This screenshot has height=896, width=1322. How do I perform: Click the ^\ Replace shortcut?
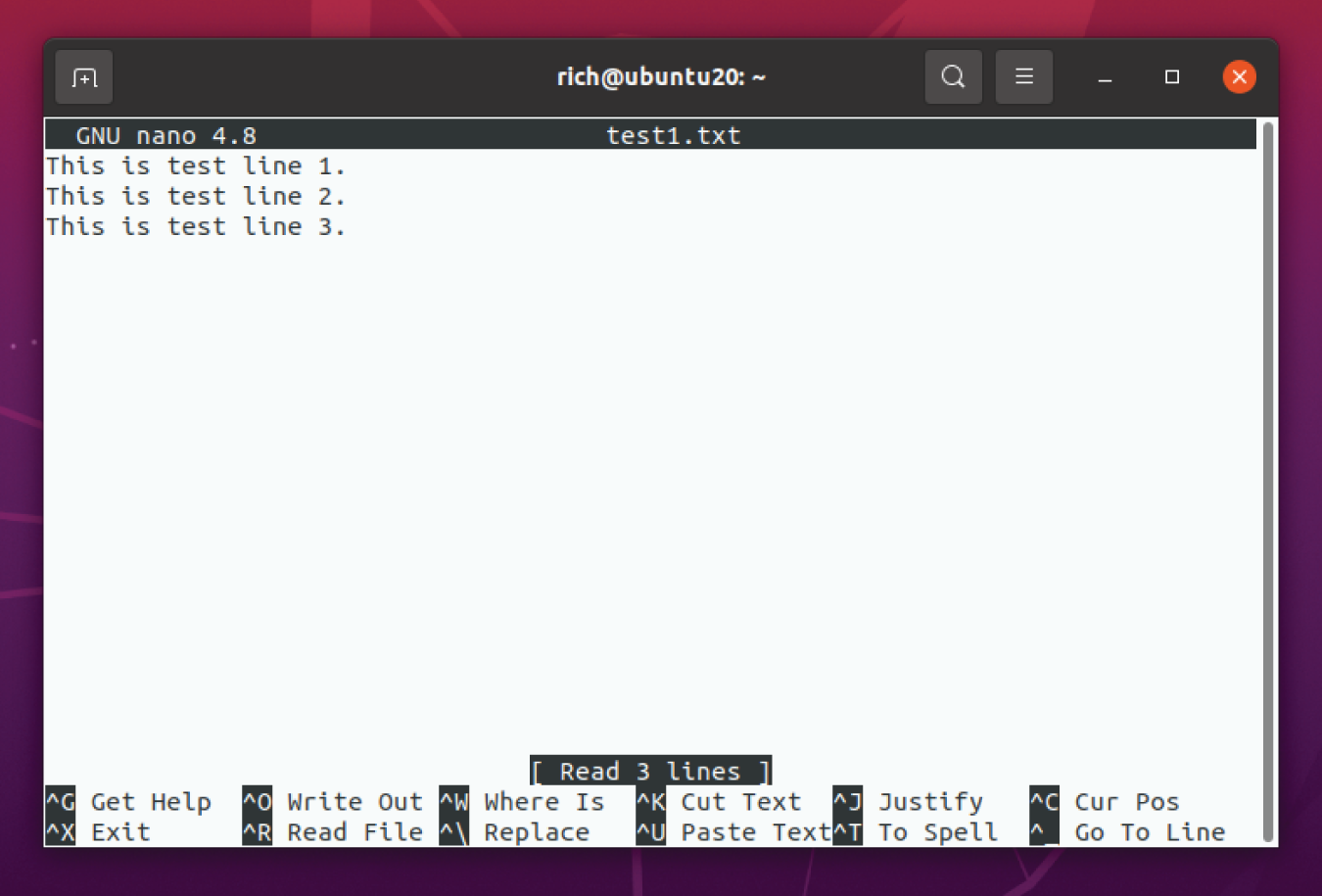pyautogui.click(x=515, y=832)
